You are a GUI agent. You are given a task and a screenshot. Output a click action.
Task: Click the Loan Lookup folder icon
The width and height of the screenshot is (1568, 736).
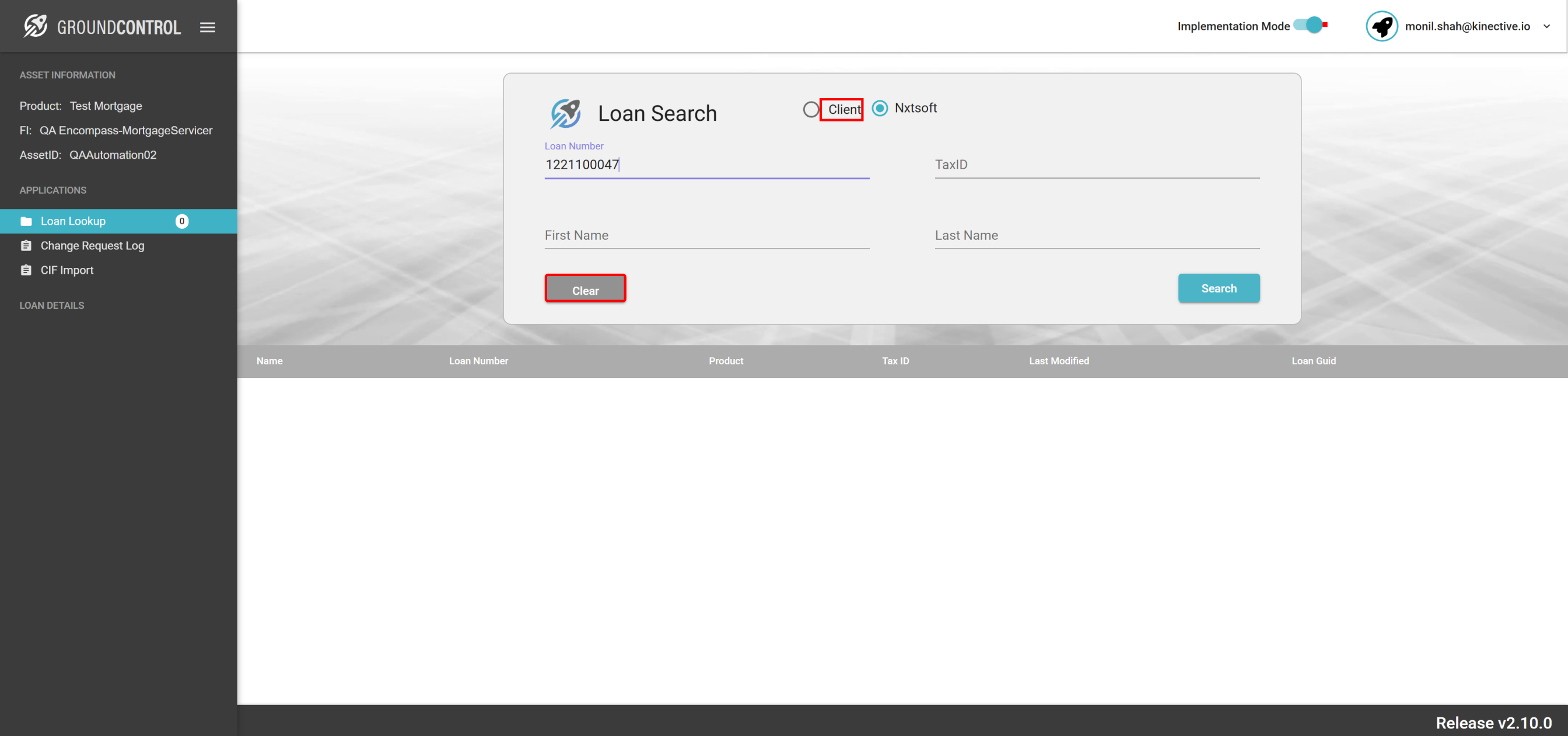[x=26, y=221]
